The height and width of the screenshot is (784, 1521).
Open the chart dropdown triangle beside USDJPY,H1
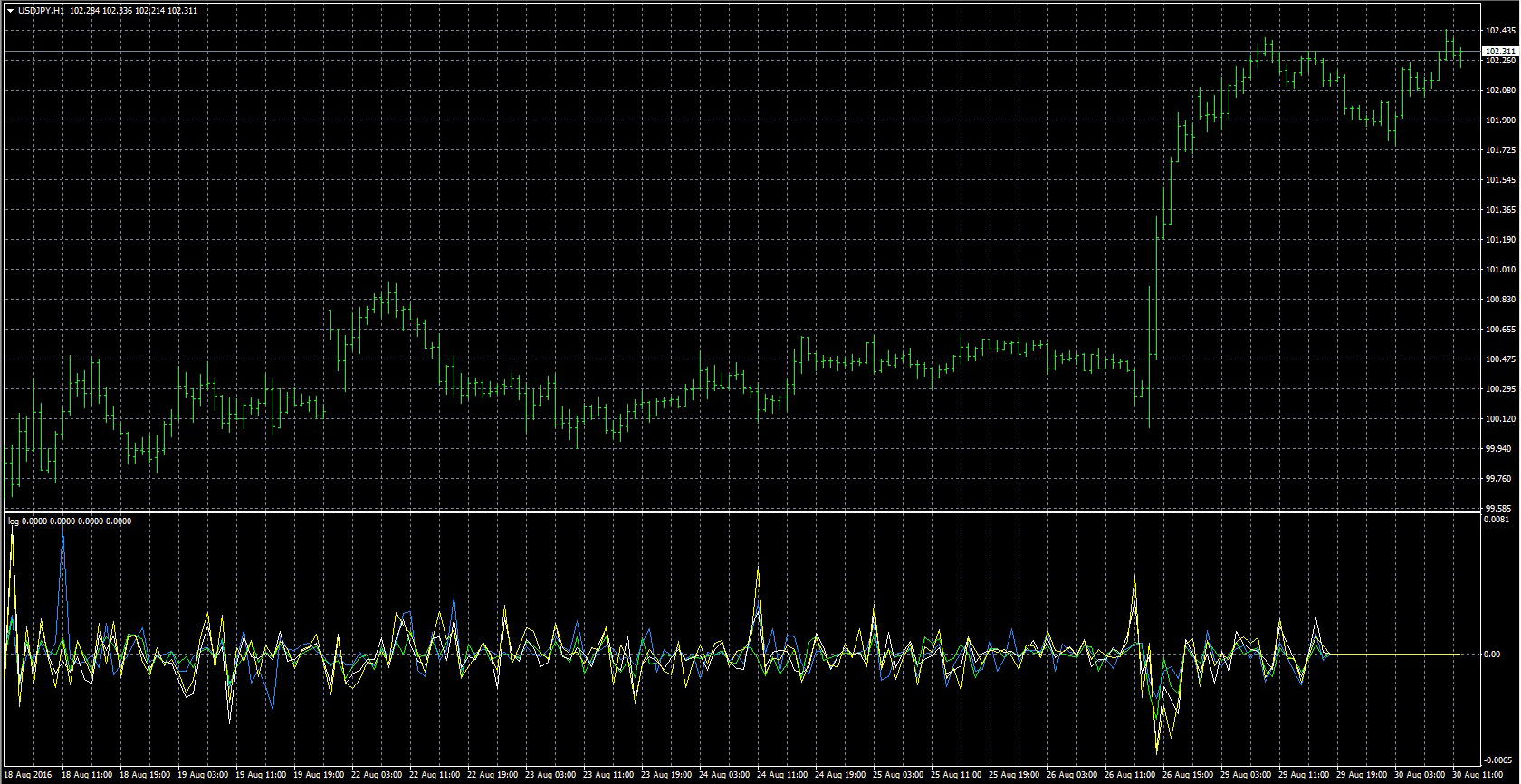tap(9, 11)
